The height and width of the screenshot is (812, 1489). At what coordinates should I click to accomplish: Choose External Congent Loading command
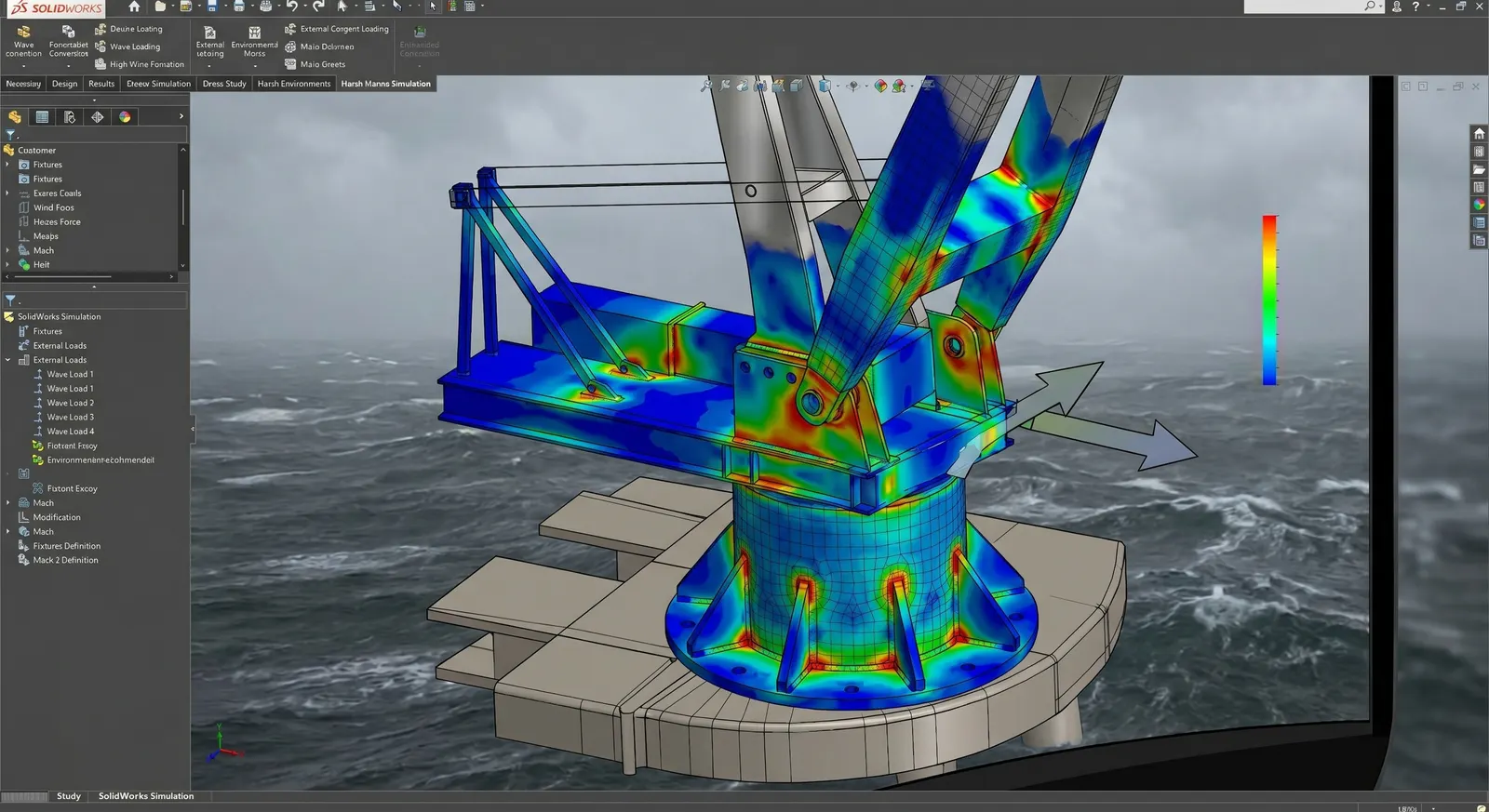337,29
